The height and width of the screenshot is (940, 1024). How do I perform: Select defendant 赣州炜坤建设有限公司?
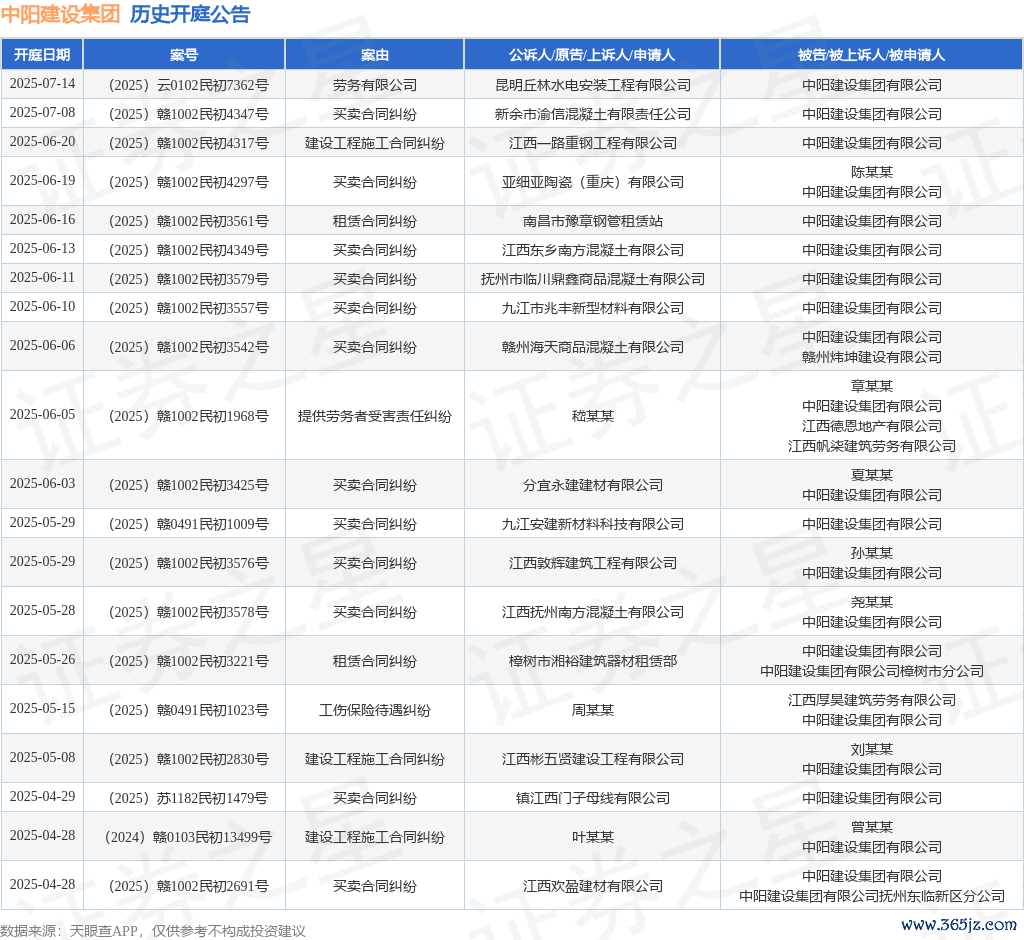tap(872, 357)
